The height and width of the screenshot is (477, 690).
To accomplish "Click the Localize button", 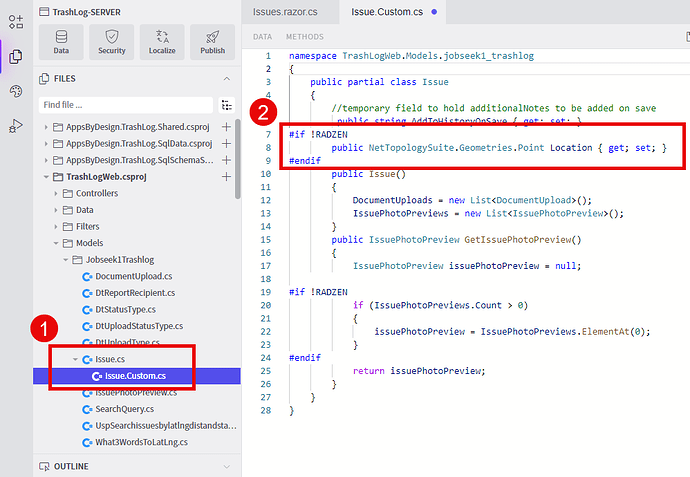I will coord(162,41).
